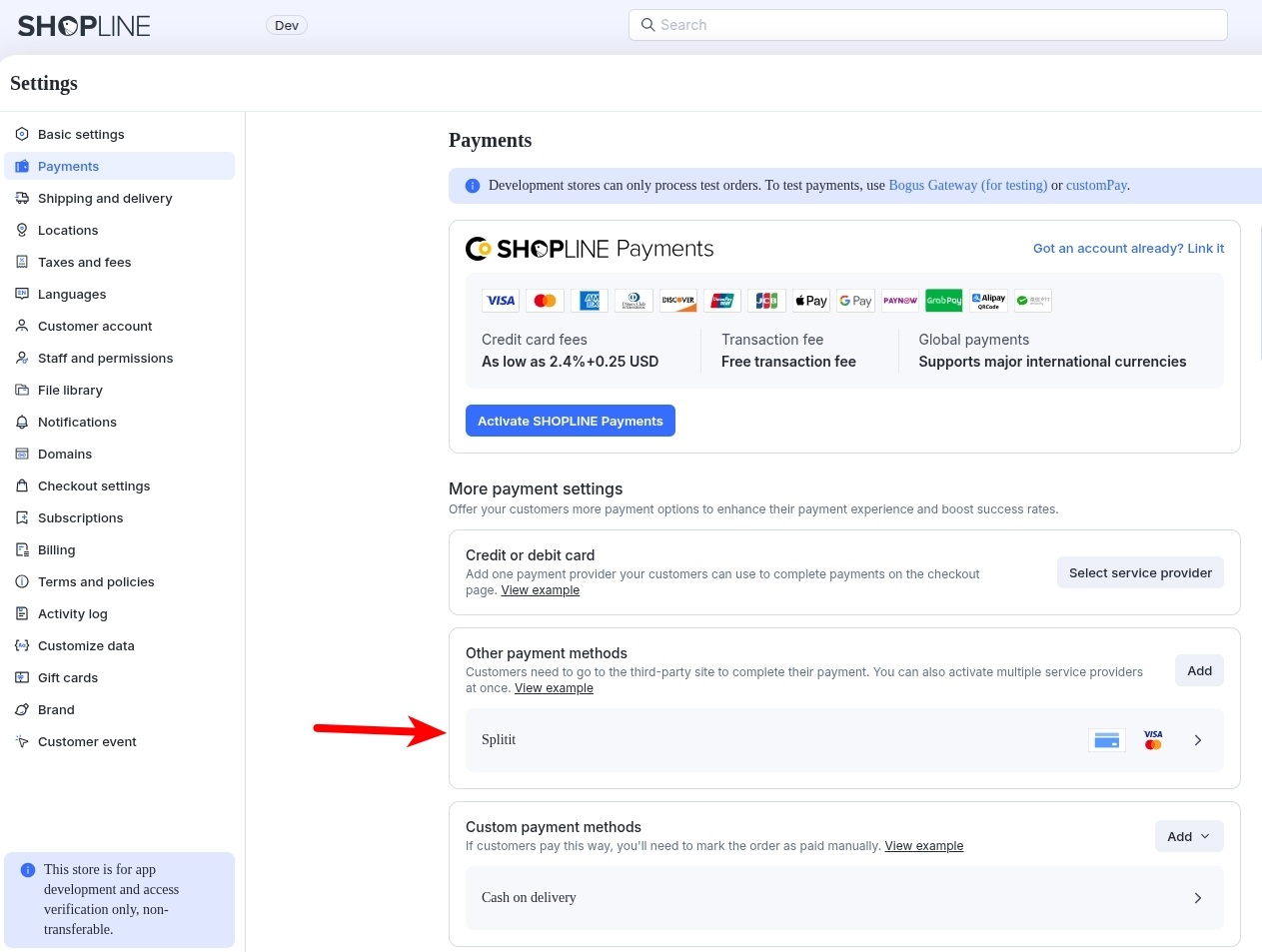Image resolution: width=1262 pixels, height=952 pixels.
Task: Open Splitit row via its chevron
Action: [x=1198, y=740]
